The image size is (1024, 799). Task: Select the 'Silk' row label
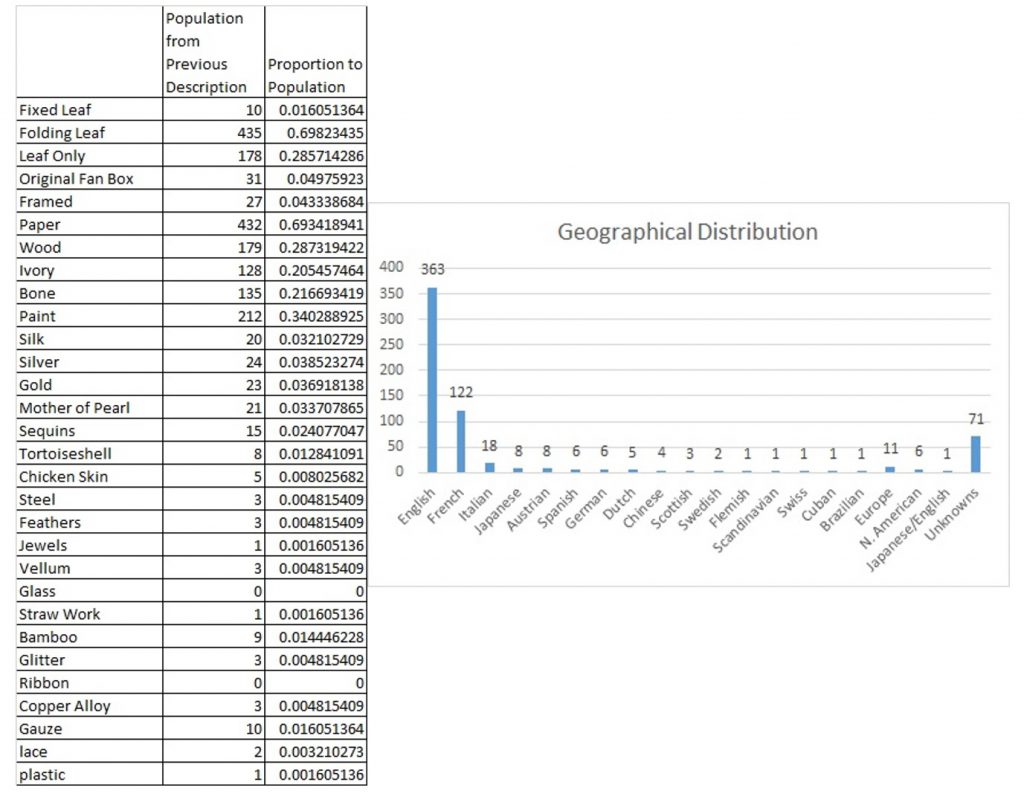tap(89, 338)
